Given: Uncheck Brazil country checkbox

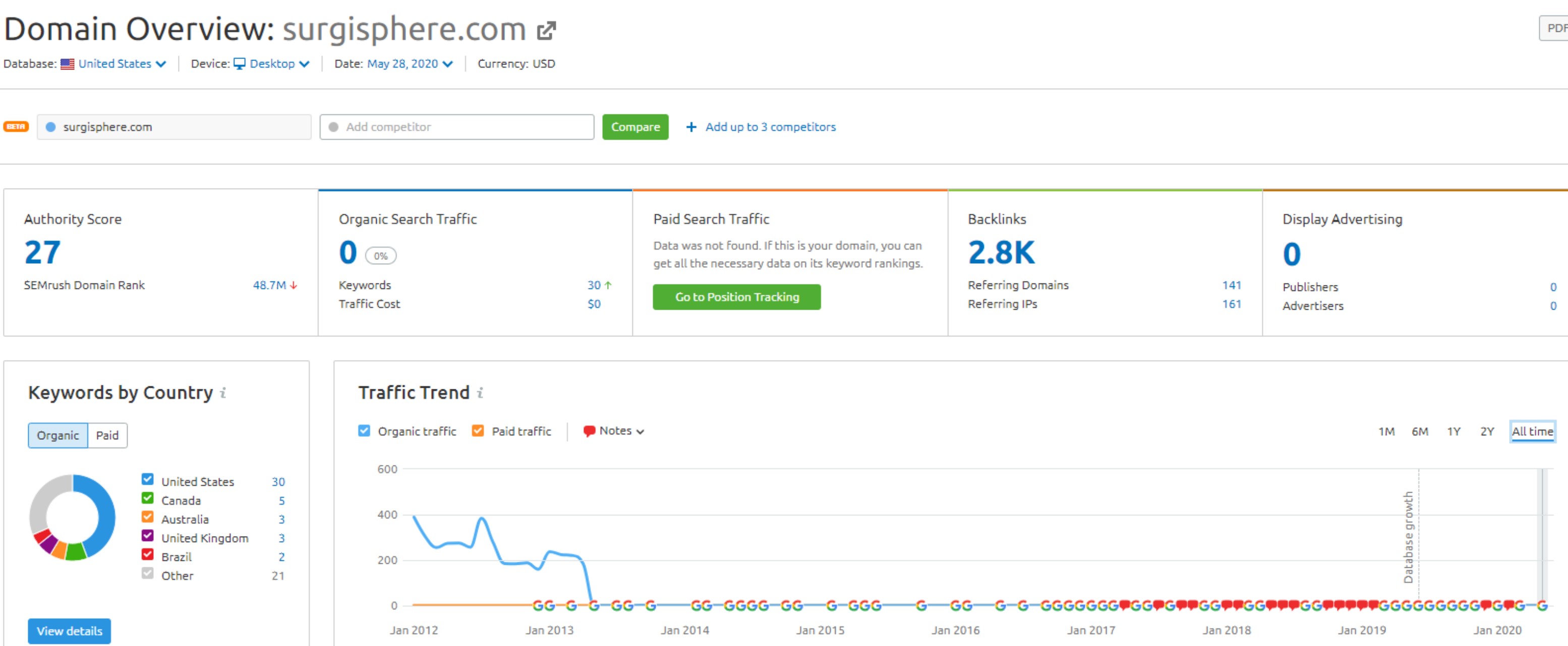Looking at the screenshot, I should click(x=147, y=555).
